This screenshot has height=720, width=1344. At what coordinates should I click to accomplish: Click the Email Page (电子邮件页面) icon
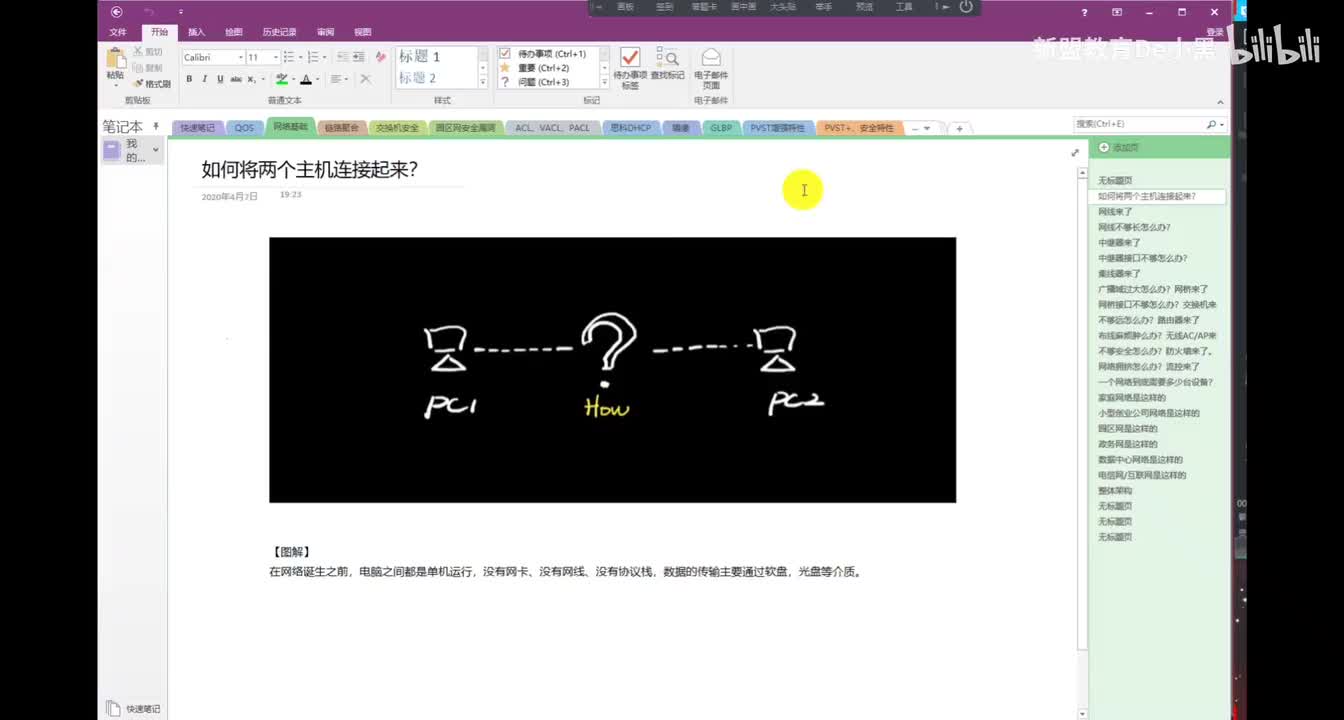[x=710, y=58]
